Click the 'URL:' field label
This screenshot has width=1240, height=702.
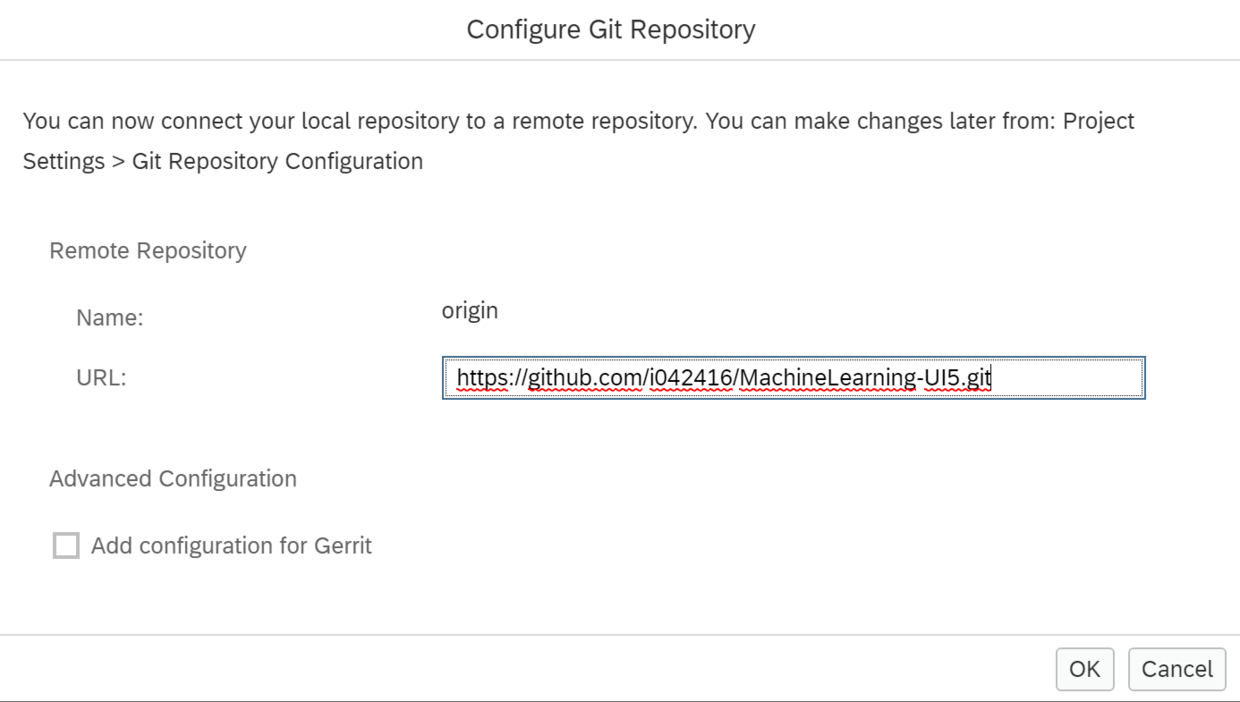(101, 378)
